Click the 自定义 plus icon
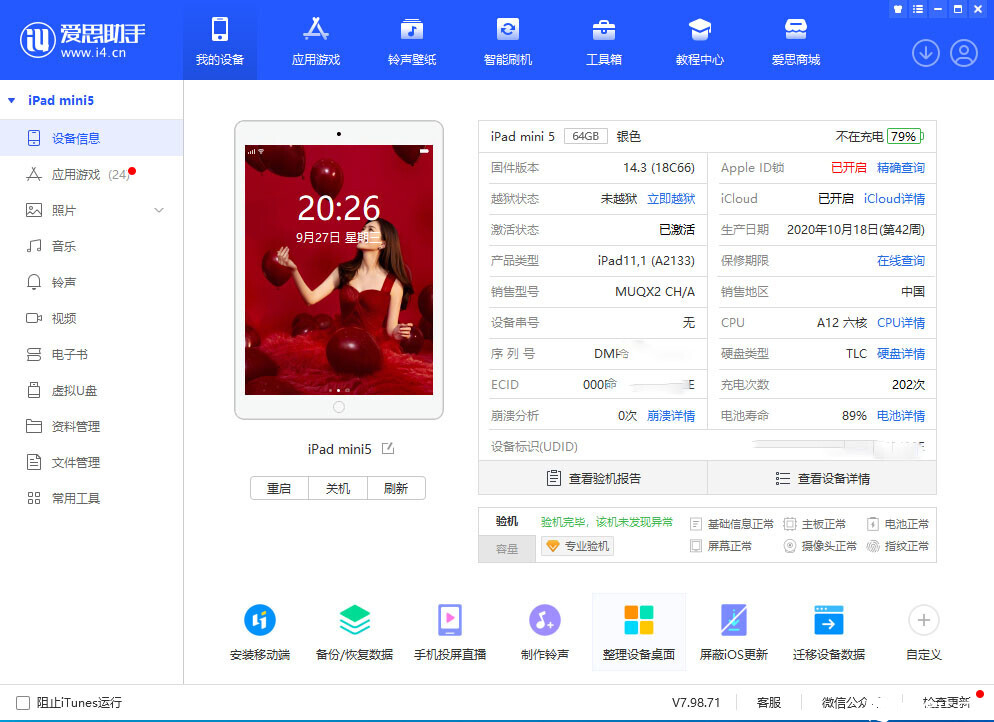The image size is (994, 722). (x=924, y=620)
